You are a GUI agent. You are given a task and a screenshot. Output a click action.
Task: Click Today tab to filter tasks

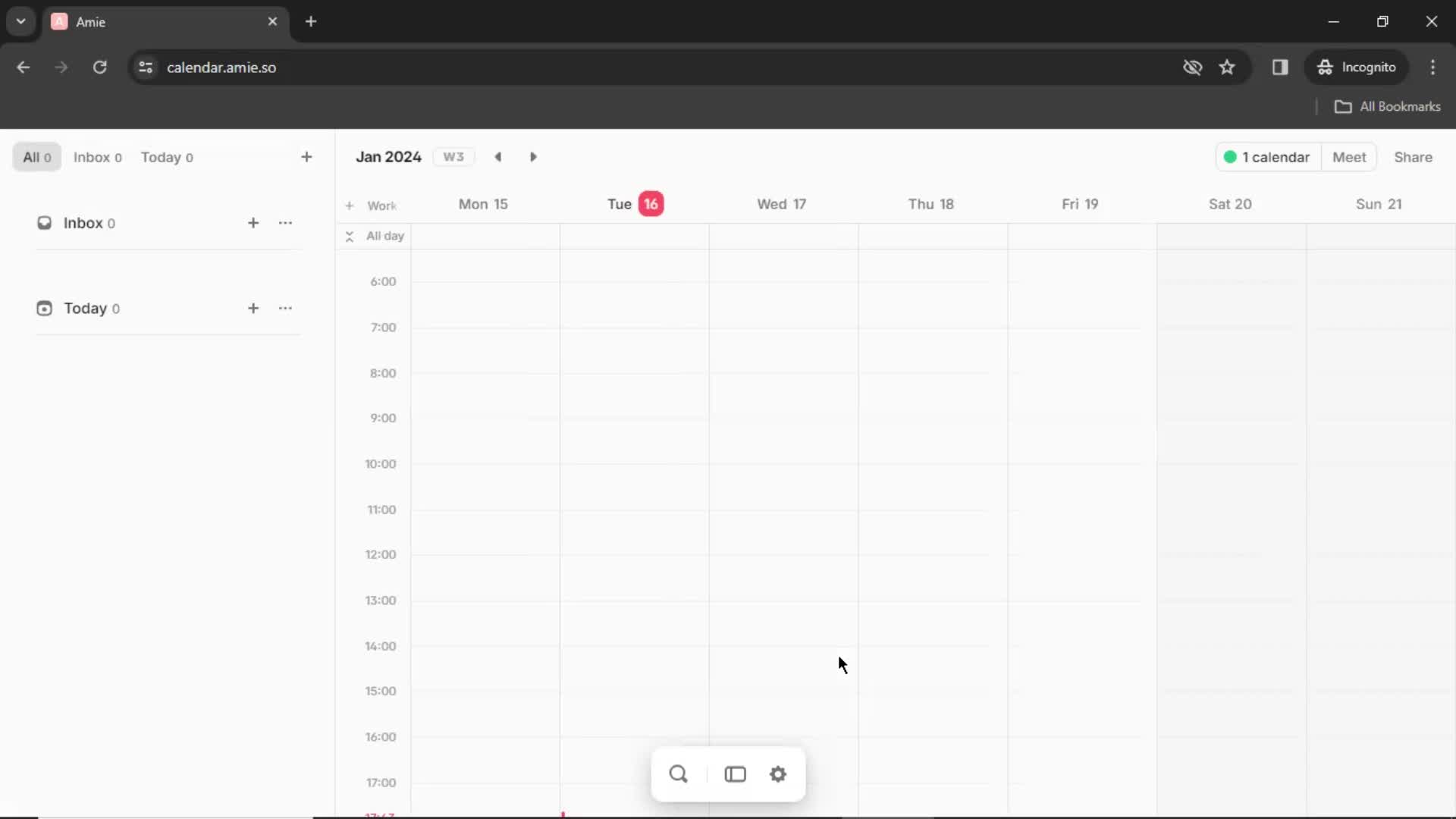165,157
